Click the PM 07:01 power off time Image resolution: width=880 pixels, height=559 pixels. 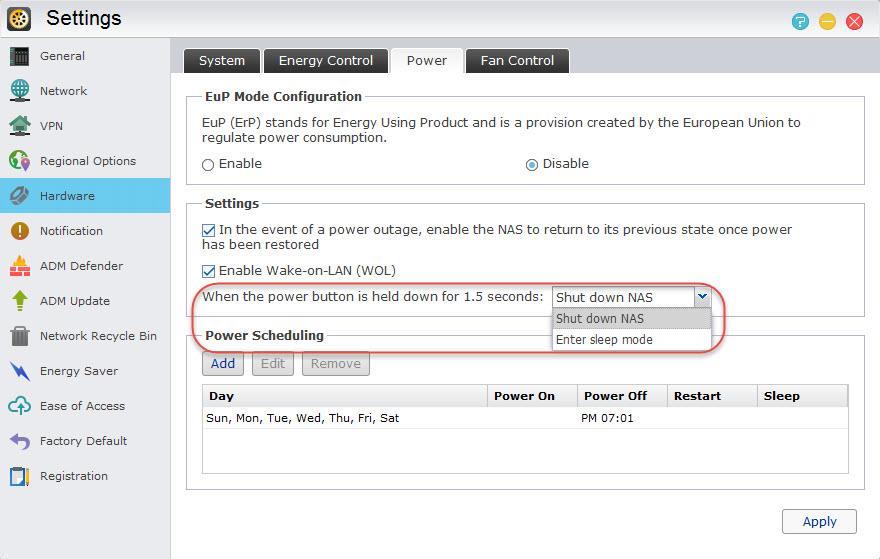pyautogui.click(x=607, y=418)
